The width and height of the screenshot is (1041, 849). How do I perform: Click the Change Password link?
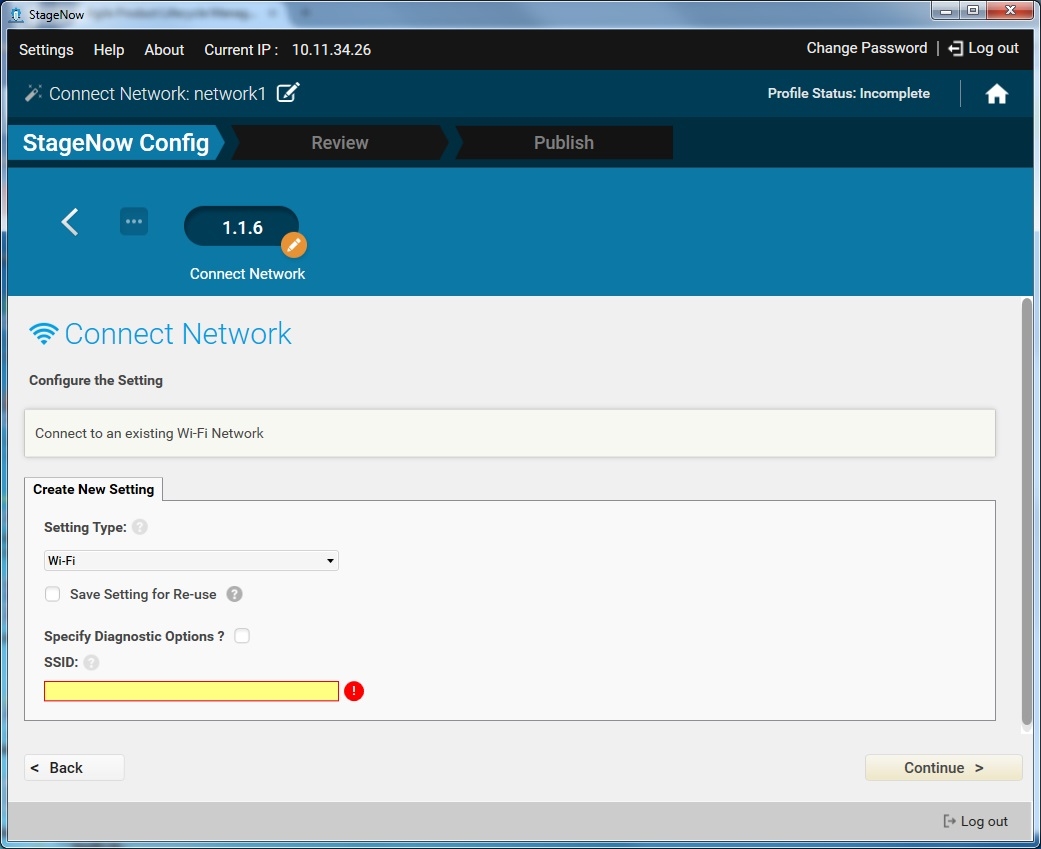point(866,48)
